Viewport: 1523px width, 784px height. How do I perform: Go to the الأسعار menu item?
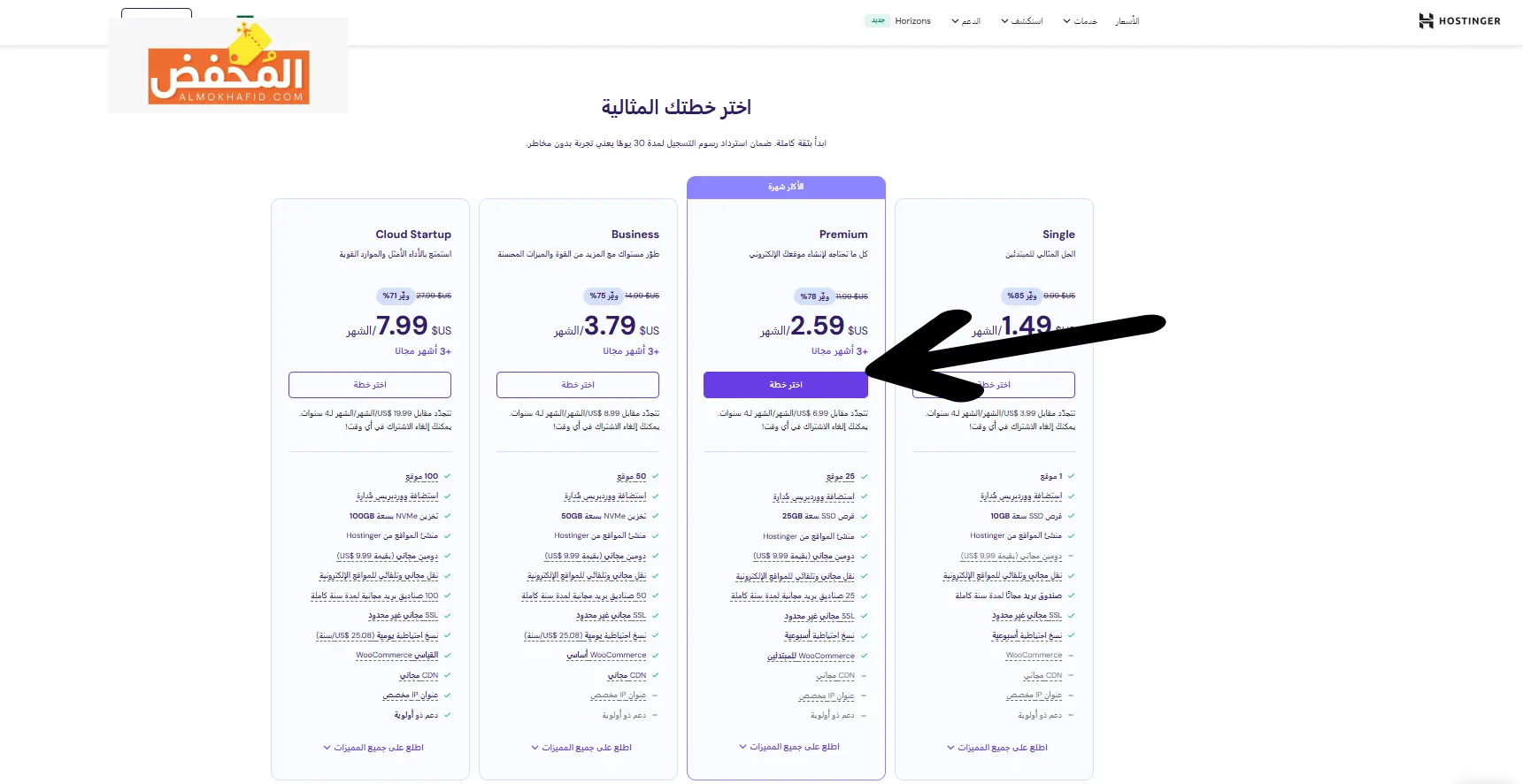pos(1127,21)
